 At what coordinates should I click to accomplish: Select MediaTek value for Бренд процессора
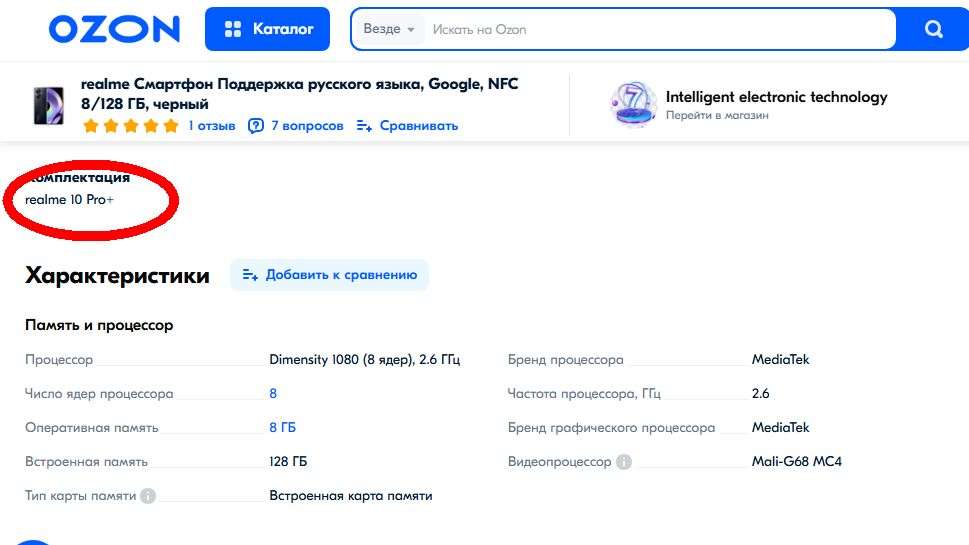(781, 360)
